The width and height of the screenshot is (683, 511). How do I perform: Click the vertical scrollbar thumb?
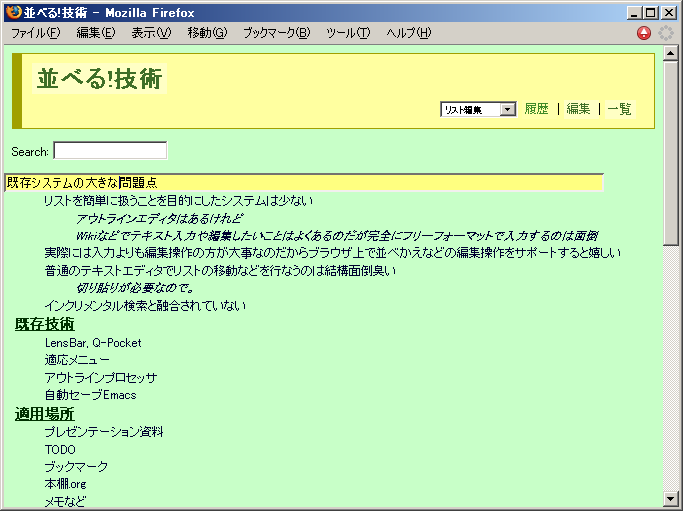pyautogui.click(x=670, y=153)
